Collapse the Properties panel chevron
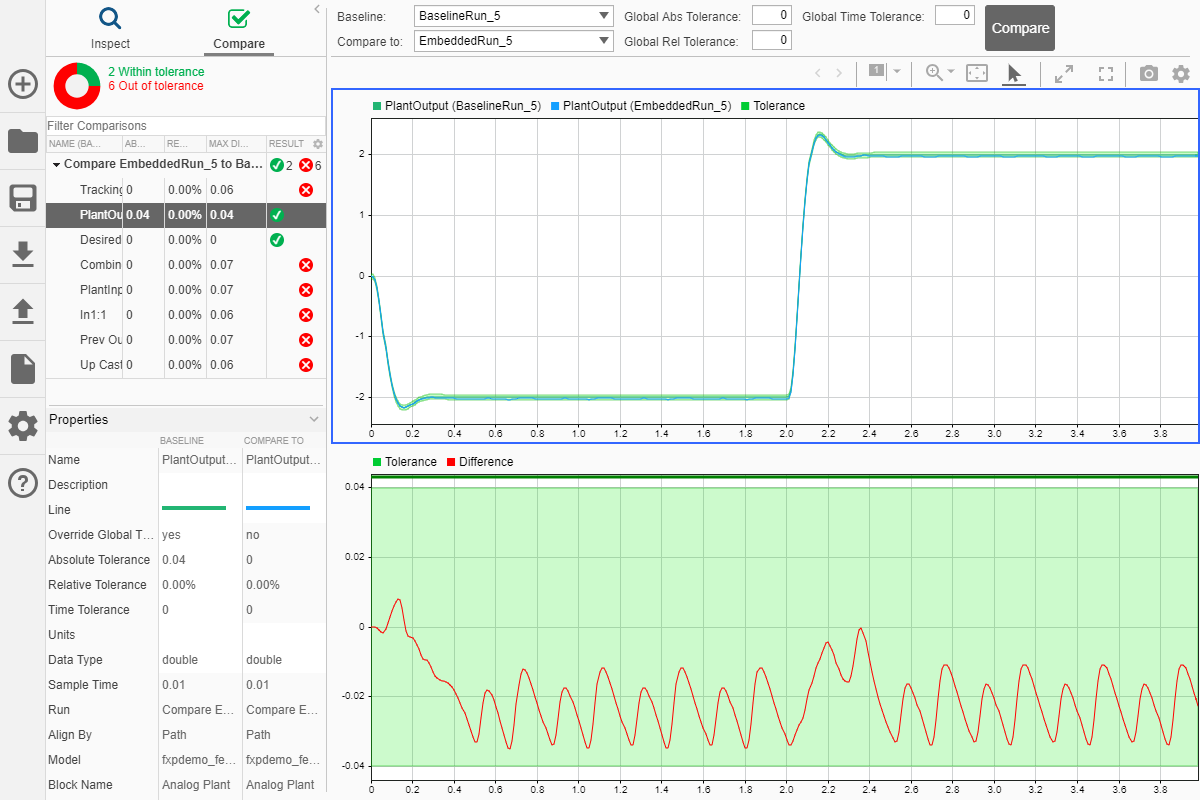Image resolution: width=1200 pixels, height=800 pixels. (314, 419)
